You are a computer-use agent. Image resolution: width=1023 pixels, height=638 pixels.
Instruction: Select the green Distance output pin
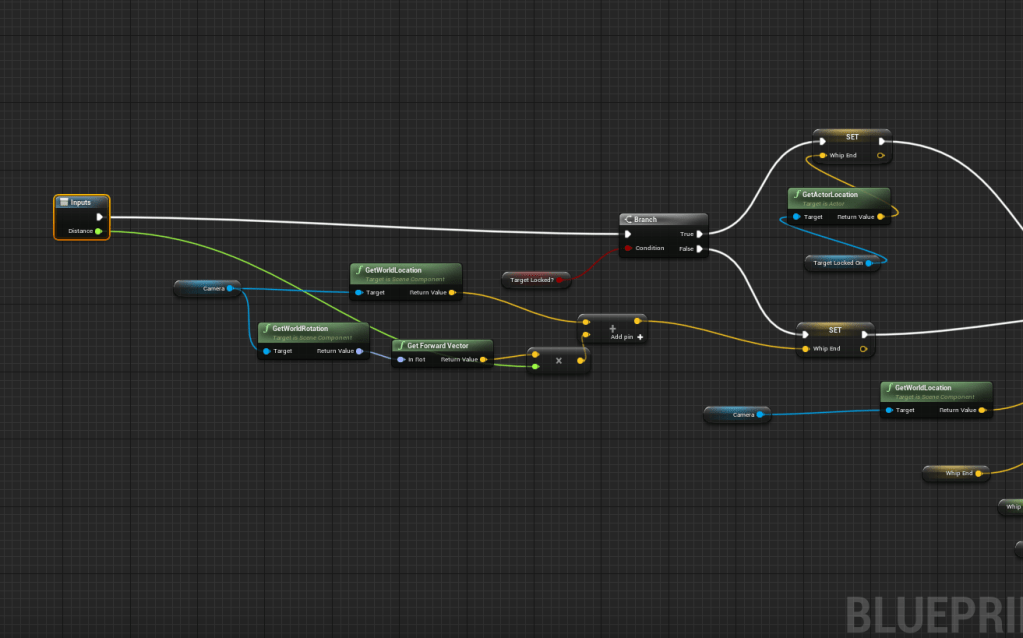click(x=98, y=231)
